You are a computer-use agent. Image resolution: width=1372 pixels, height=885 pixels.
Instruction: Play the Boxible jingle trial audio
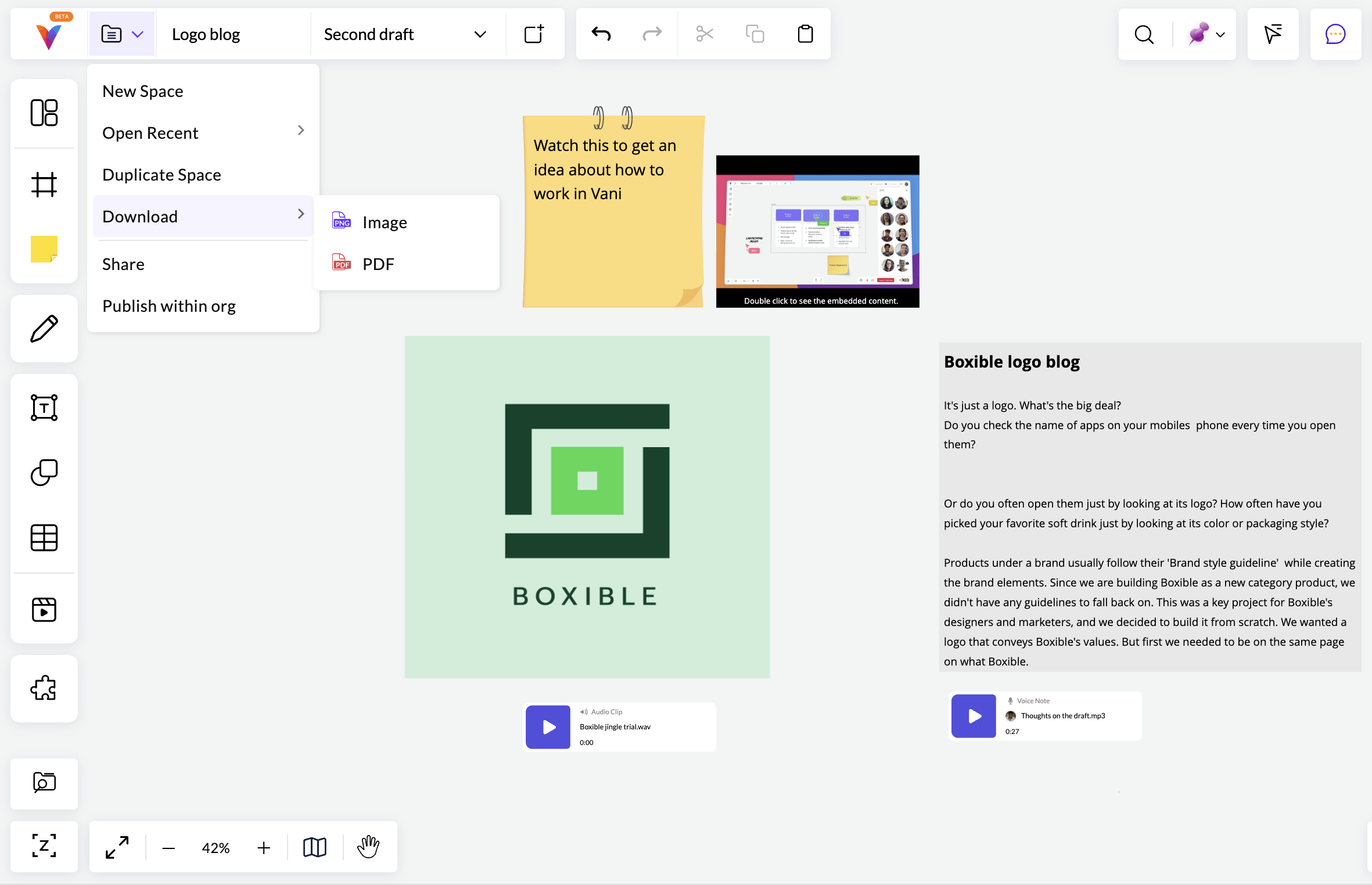(x=548, y=727)
